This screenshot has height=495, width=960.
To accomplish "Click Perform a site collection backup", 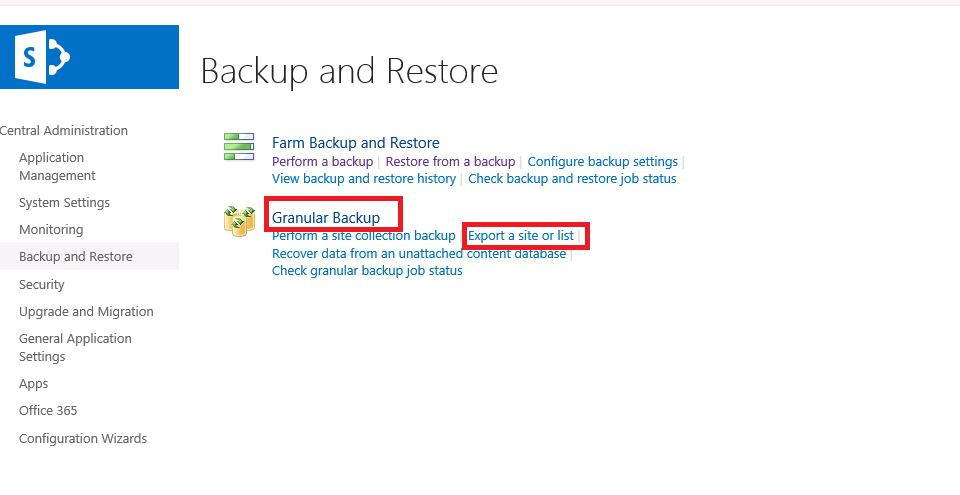I will click(x=363, y=236).
